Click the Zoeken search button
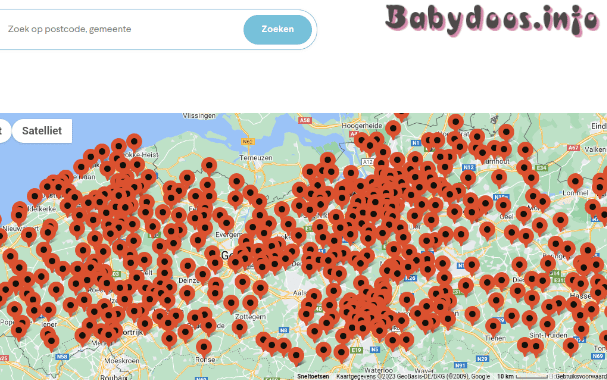 [278, 29]
